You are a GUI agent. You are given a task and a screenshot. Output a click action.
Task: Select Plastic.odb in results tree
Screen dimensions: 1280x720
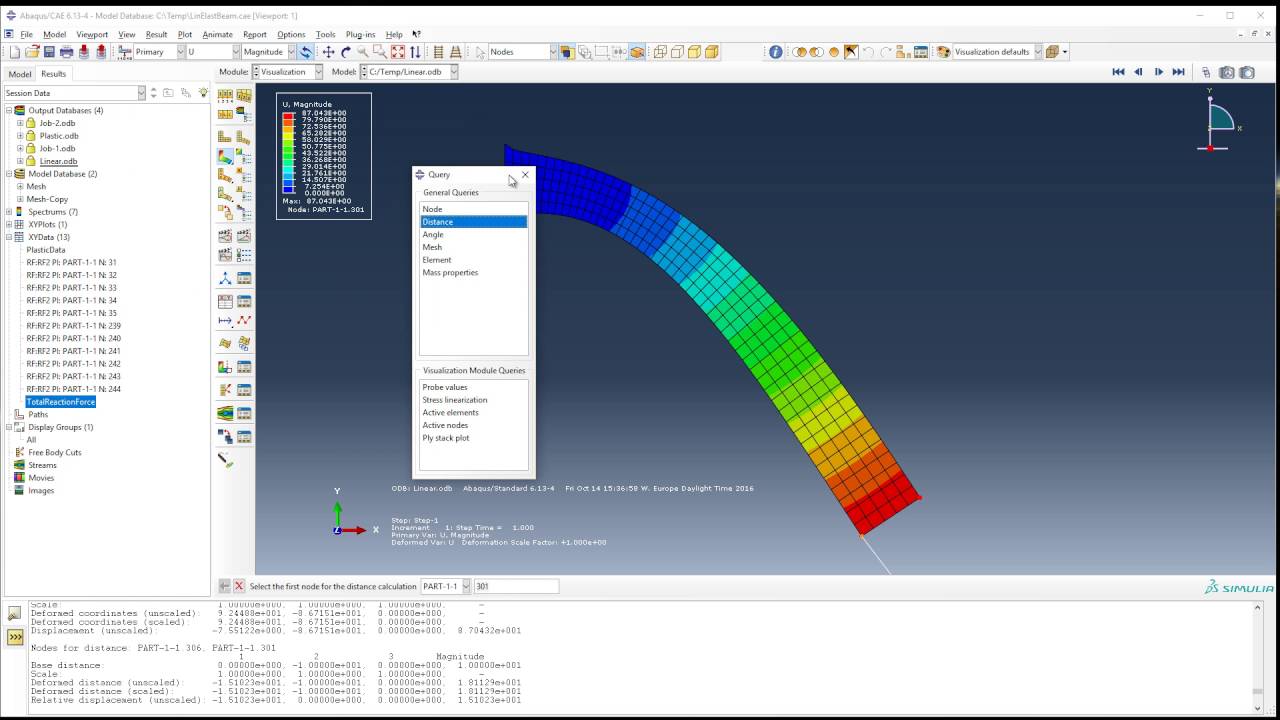point(59,136)
